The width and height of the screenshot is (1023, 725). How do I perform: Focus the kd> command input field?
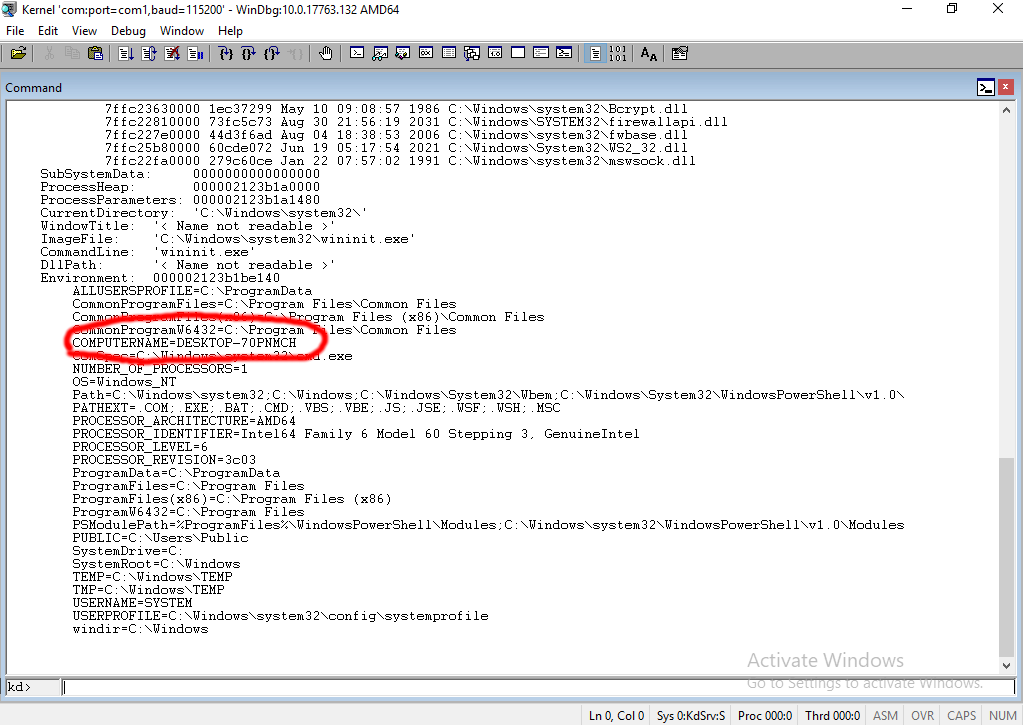pyautogui.click(x=522, y=687)
